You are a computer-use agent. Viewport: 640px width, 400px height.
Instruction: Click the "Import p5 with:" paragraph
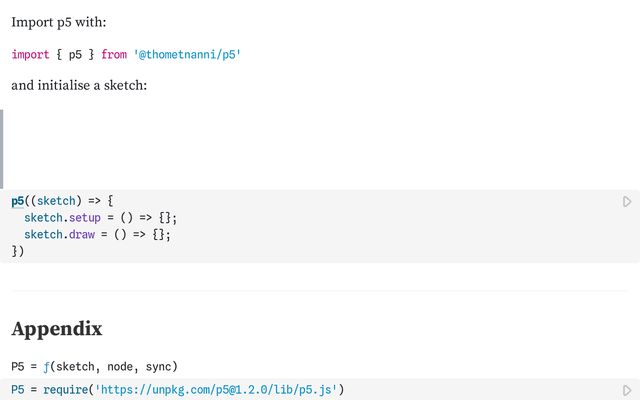tap(59, 22)
